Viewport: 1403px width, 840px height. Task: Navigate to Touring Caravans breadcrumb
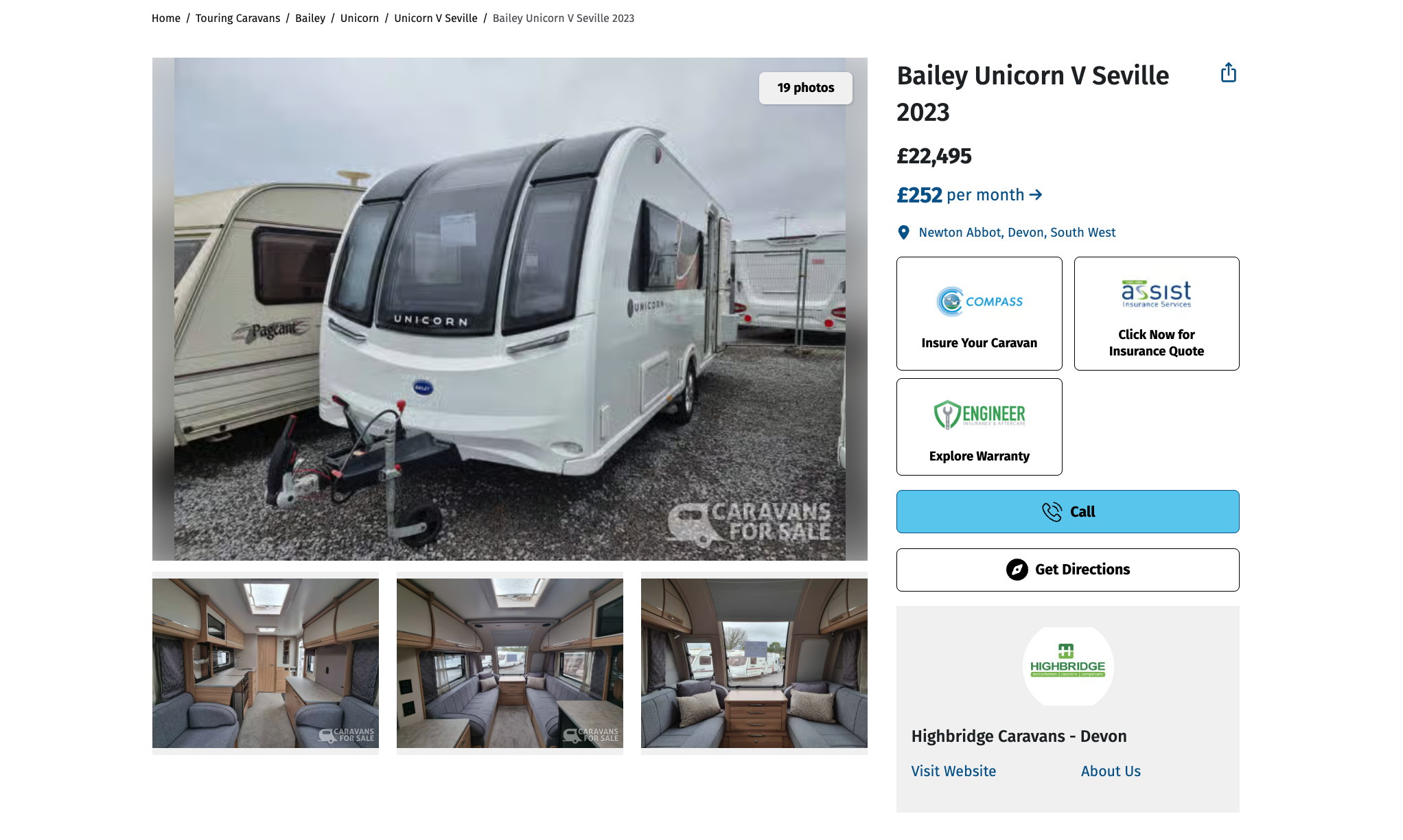[x=237, y=19]
